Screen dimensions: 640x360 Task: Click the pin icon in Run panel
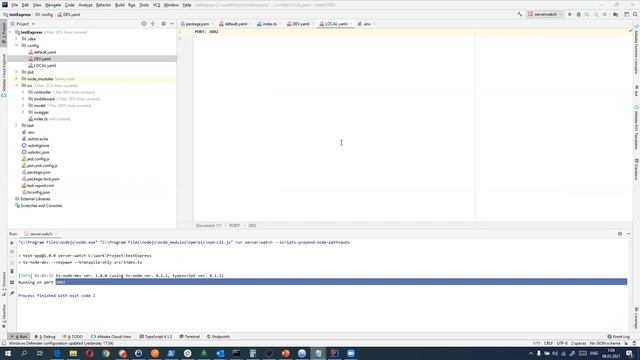12,293
